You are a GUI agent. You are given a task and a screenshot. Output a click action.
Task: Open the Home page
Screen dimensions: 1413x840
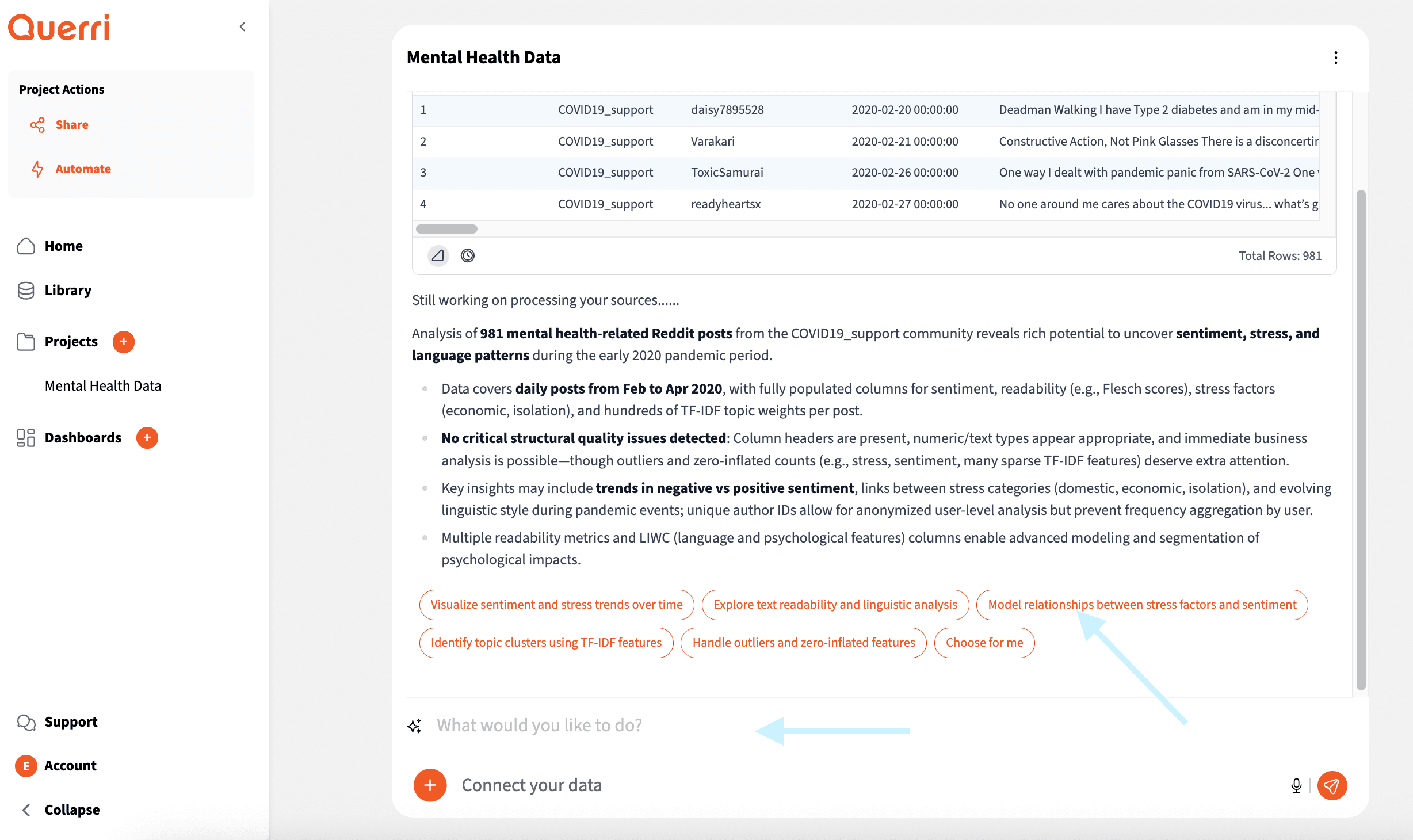63,246
